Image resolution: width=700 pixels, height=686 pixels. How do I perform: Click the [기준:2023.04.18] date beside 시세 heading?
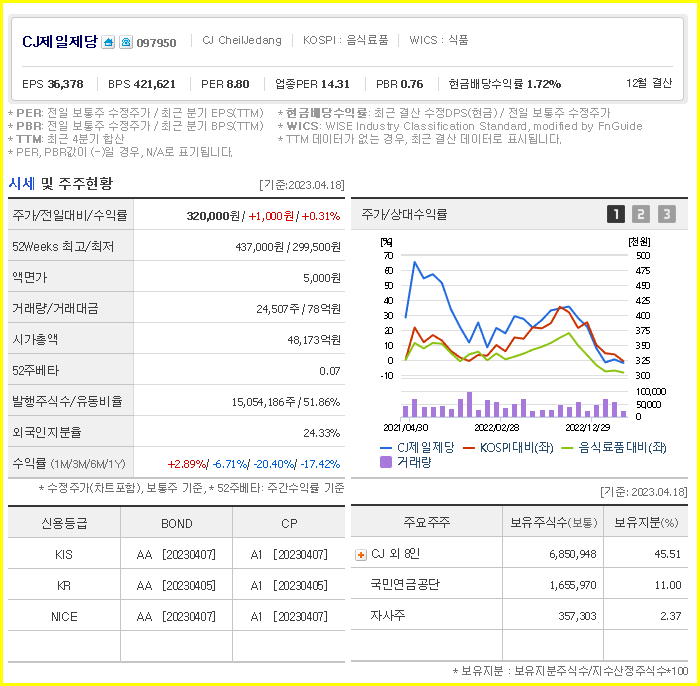click(x=302, y=185)
